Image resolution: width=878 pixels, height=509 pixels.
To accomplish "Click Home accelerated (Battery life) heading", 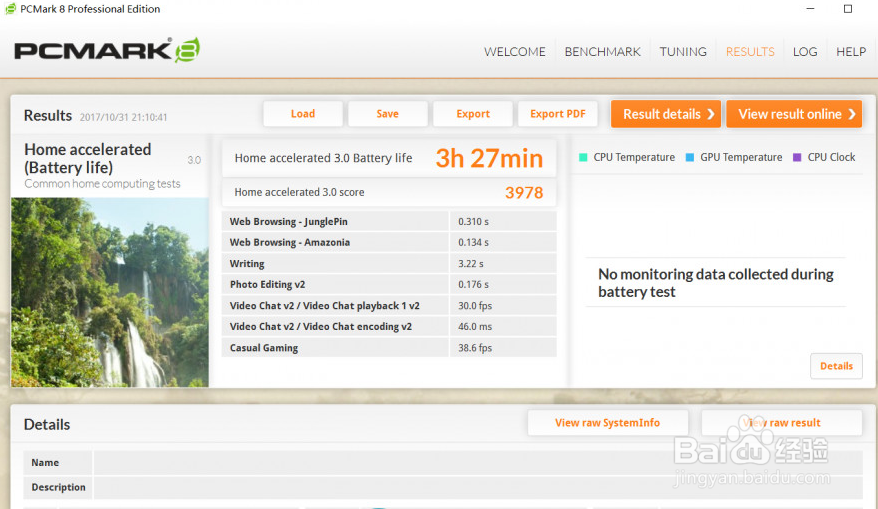I will point(87,158).
